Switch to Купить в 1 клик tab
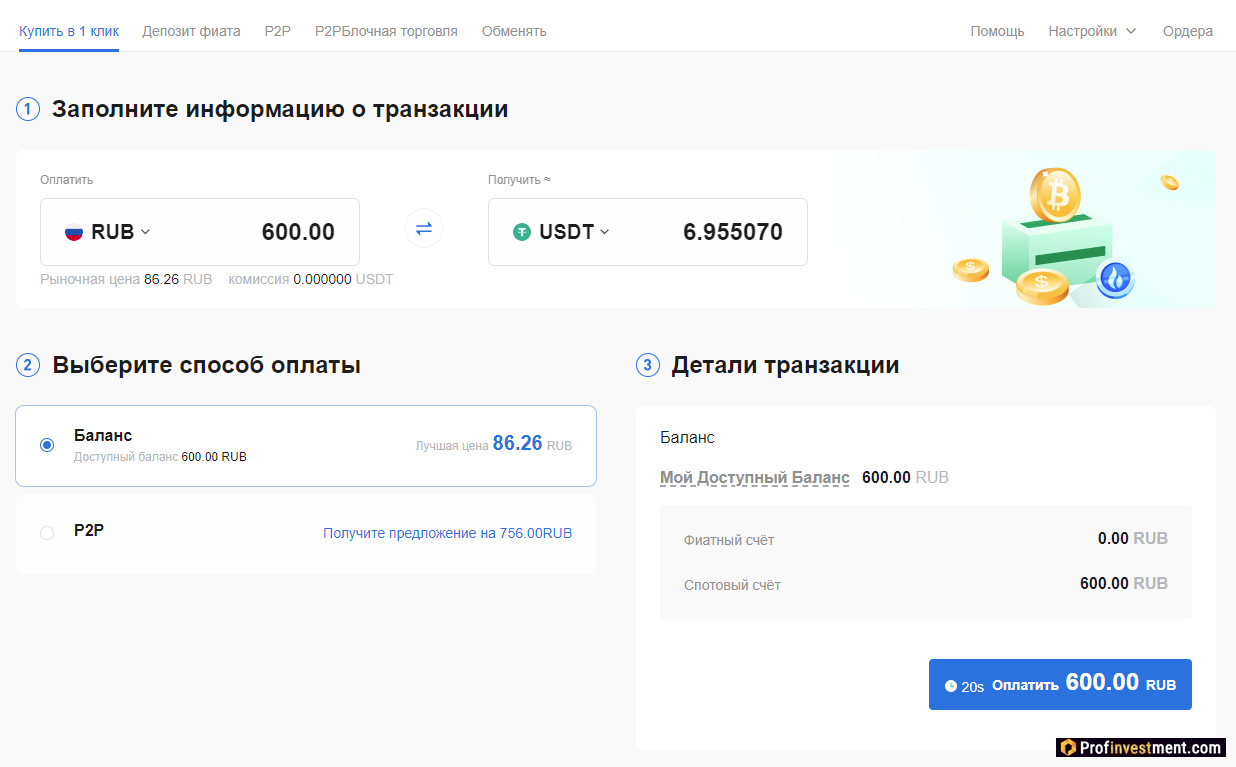Screen dimensions: 1236x767 tap(69, 31)
